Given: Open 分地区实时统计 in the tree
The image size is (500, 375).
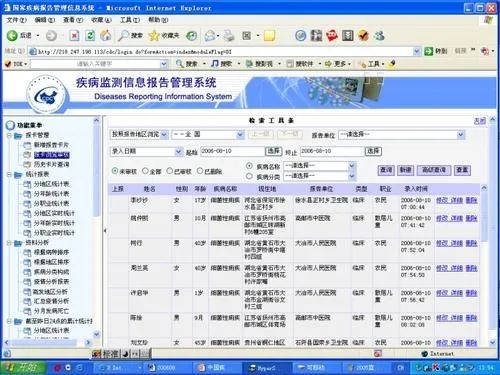Looking at the screenshot, I should click(x=54, y=213).
